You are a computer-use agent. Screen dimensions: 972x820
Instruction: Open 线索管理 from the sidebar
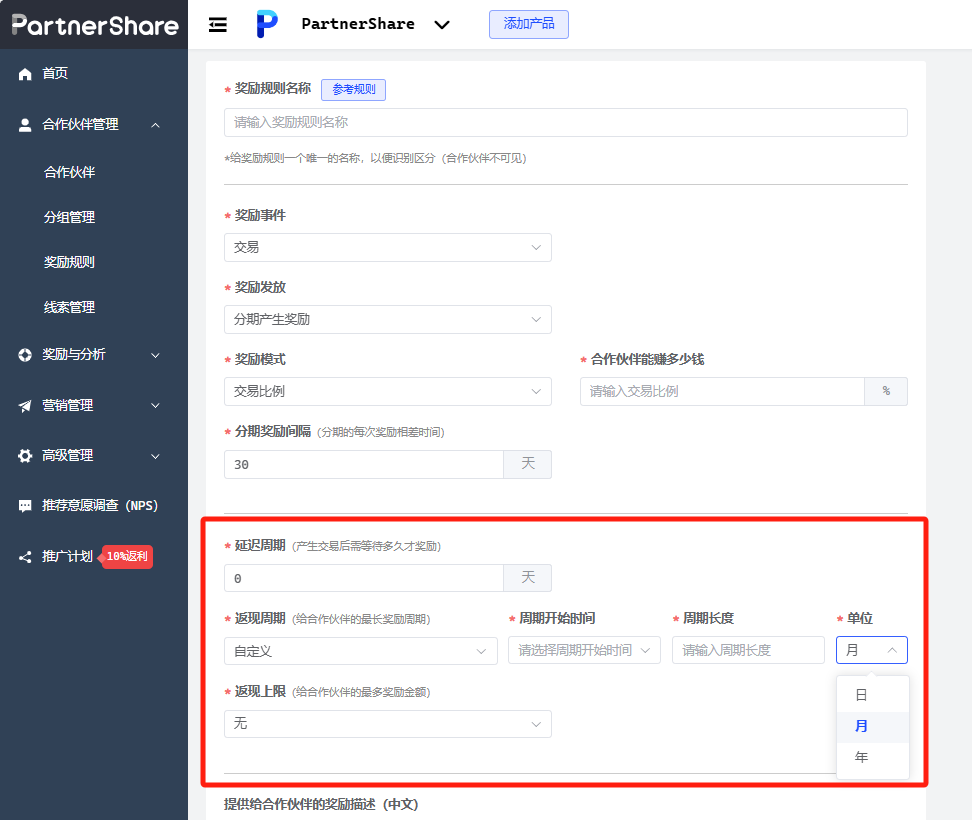[68, 307]
